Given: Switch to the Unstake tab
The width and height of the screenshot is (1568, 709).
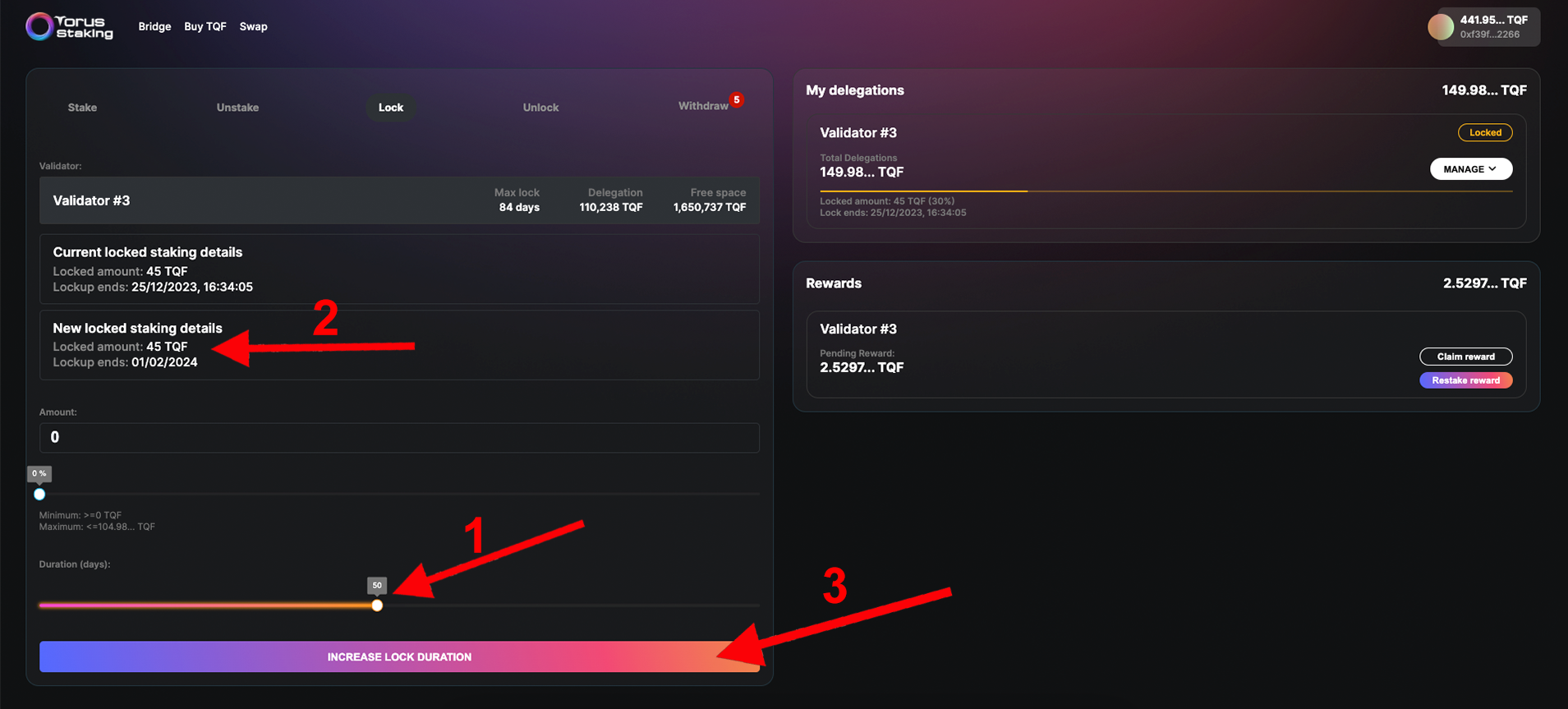Looking at the screenshot, I should tap(237, 108).
